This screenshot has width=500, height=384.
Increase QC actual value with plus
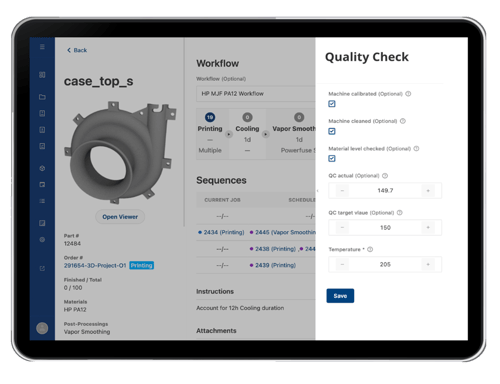pos(428,191)
